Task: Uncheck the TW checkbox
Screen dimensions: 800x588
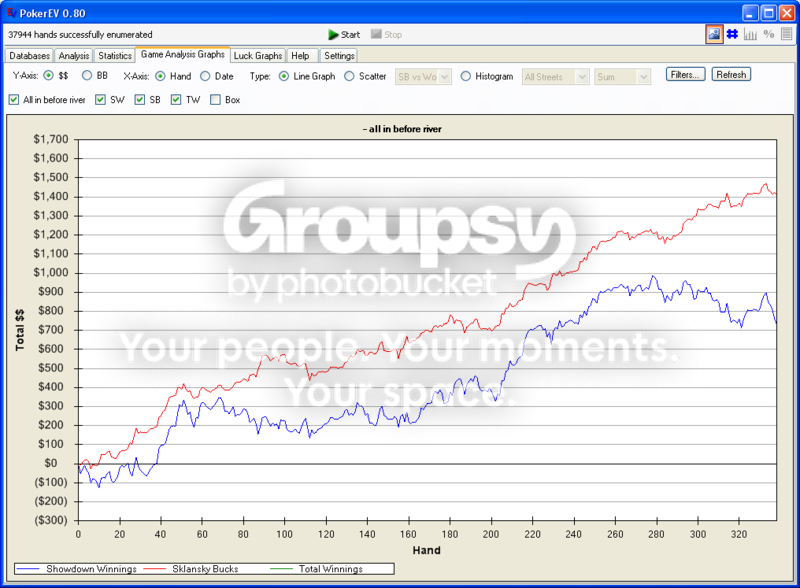Action: pyautogui.click(x=176, y=100)
